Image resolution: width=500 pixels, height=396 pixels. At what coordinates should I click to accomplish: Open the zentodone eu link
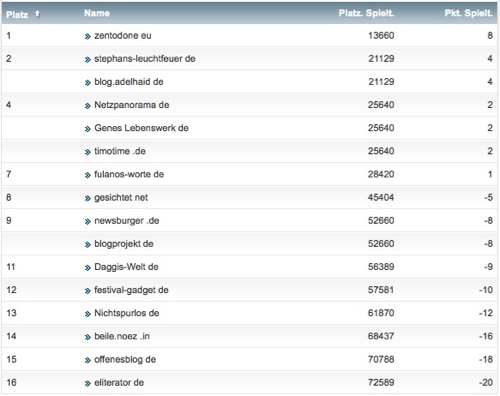click(x=123, y=36)
